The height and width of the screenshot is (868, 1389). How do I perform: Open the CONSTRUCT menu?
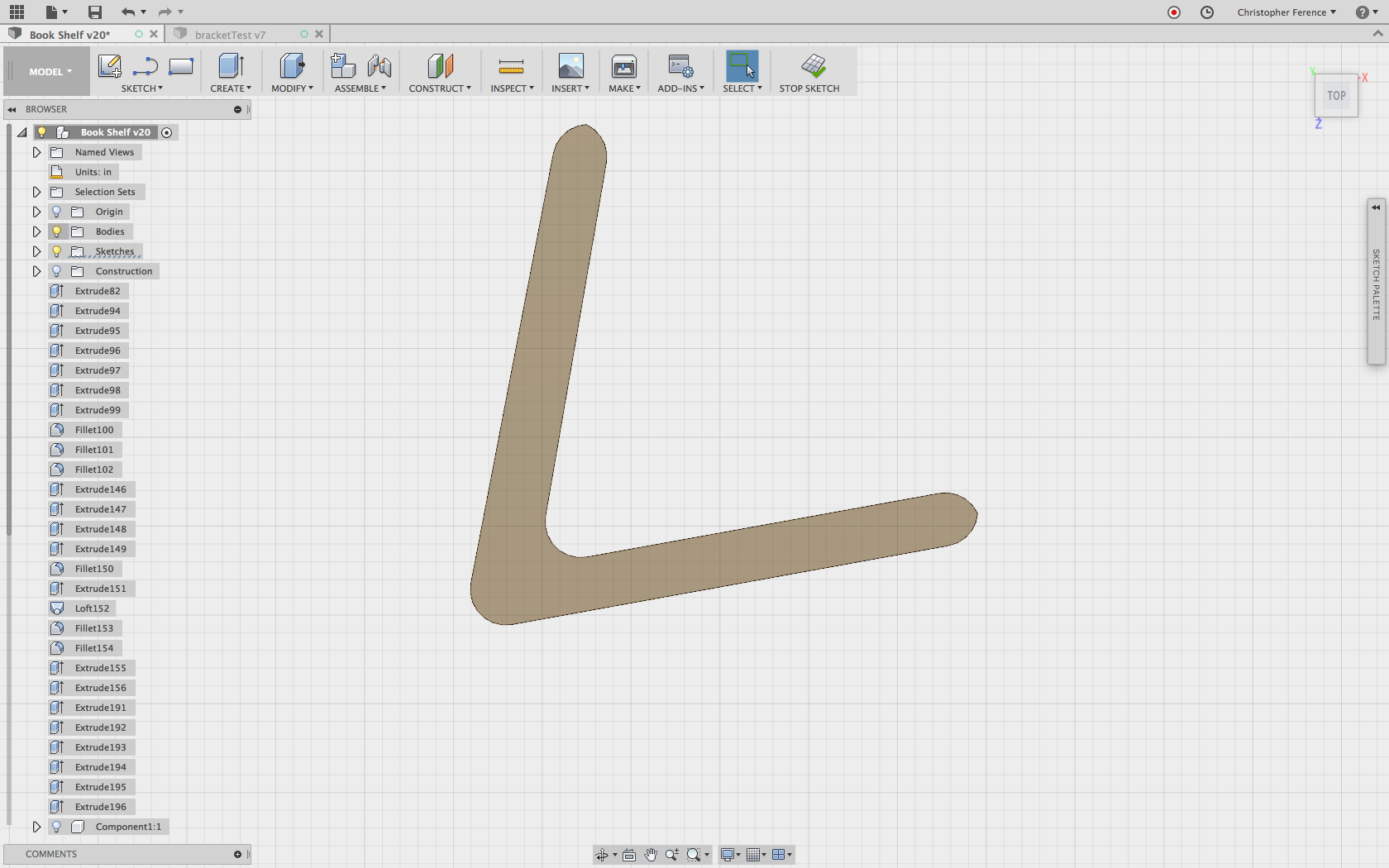(x=440, y=88)
